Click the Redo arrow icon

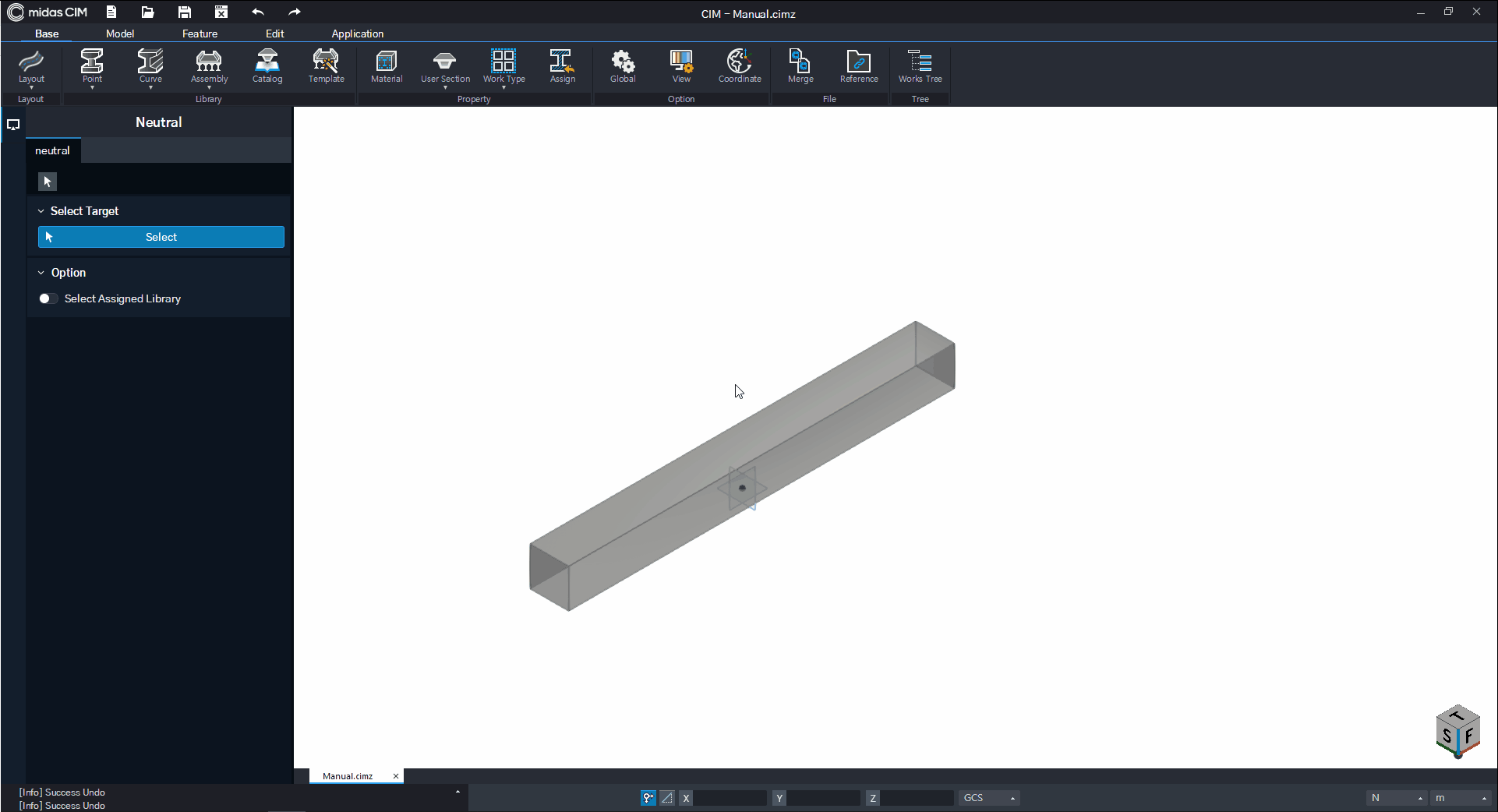[x=295, y=12]
